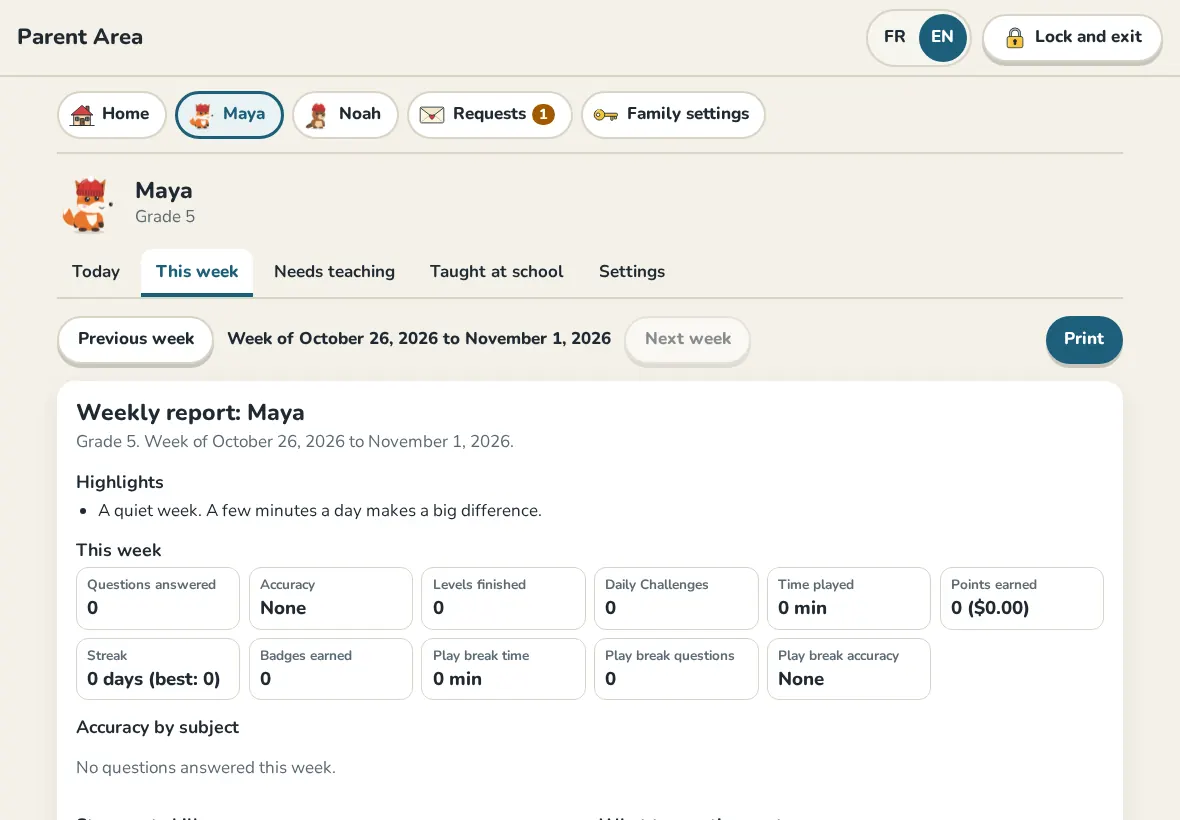
Task: Click the Play break accuracy card
Action: [x=849, y=669]
